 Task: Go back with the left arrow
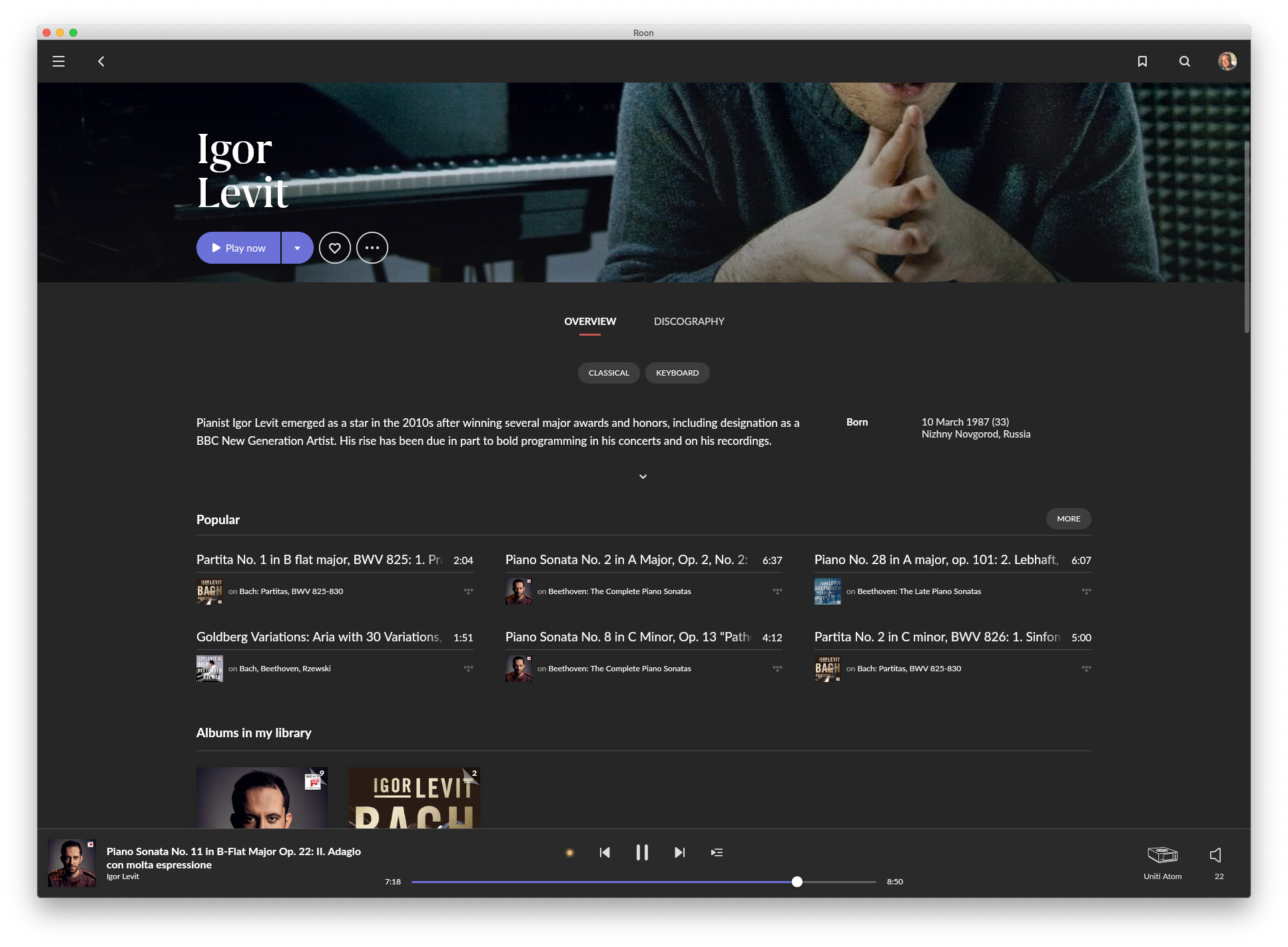click(101, 61)
